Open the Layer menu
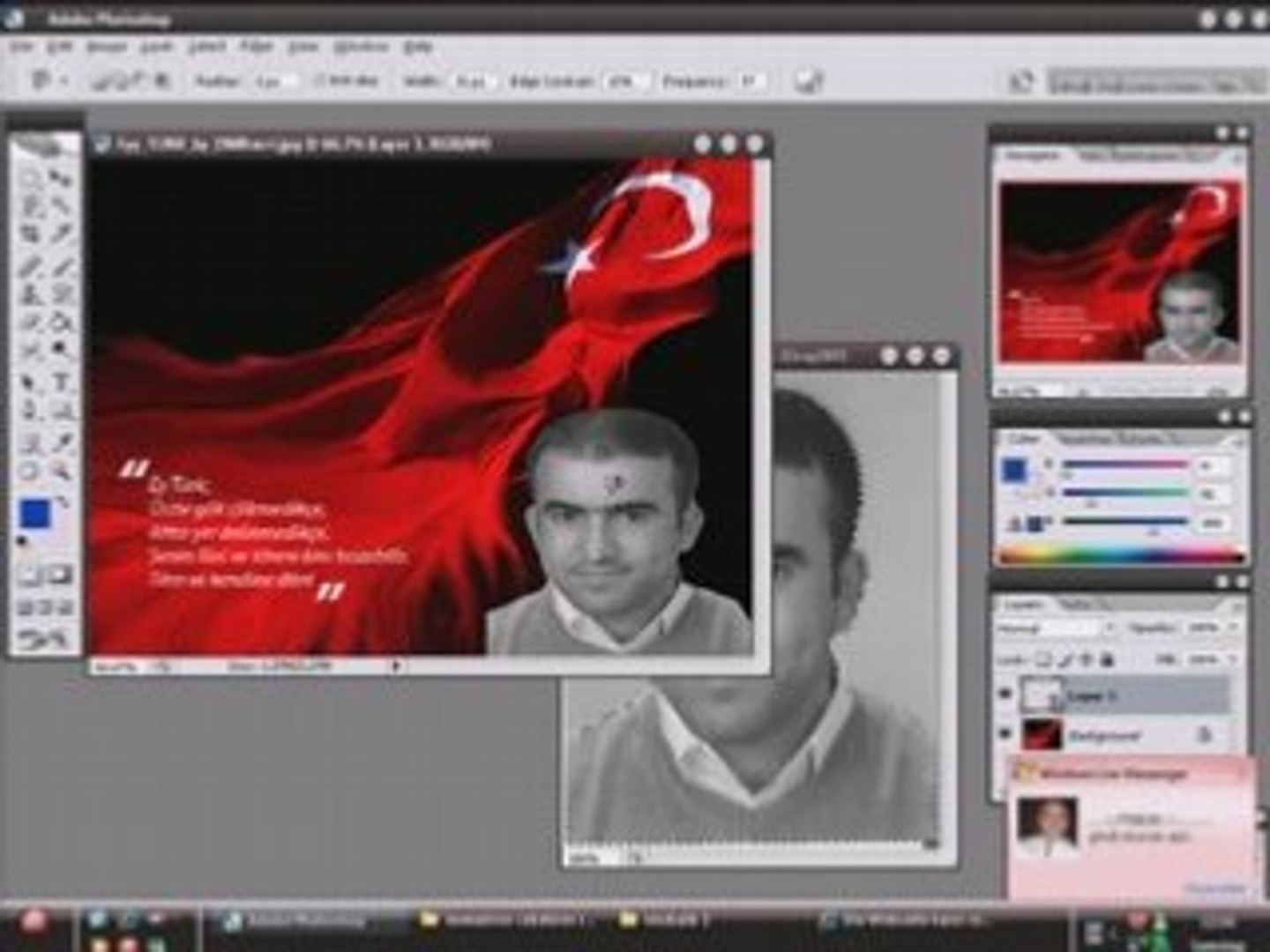This screenshot has height=952, width=1270. (x=158, y=46)
